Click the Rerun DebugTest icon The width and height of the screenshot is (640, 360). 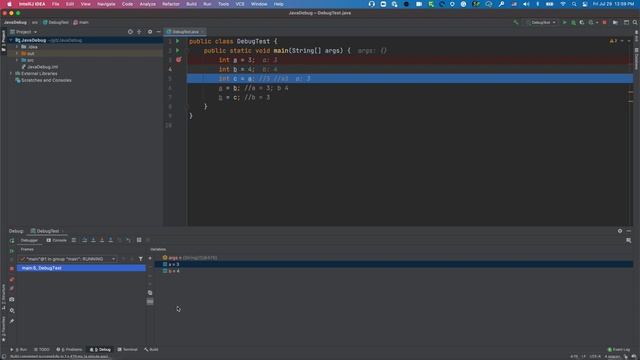(x=12, y=240)
